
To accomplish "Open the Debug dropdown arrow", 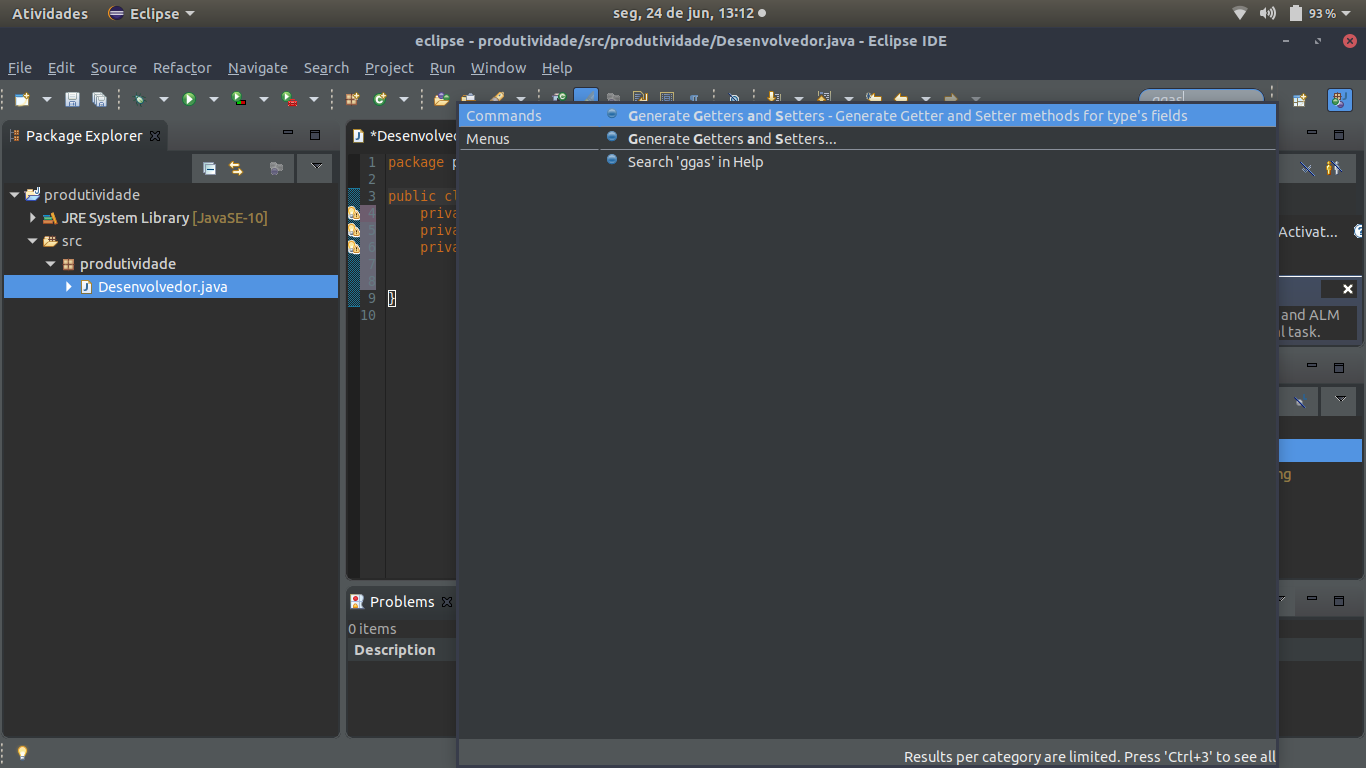I will tap(164, 99).
